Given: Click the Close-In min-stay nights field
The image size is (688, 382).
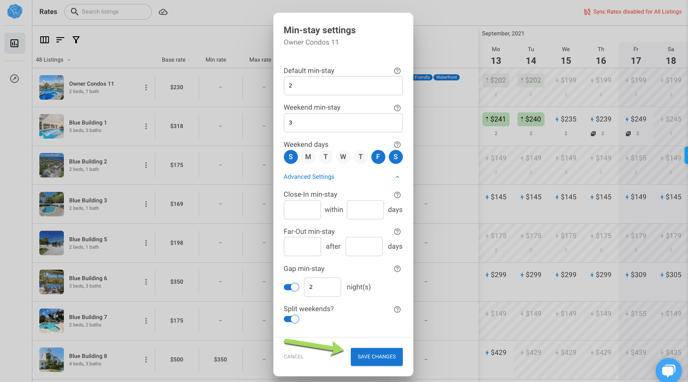Looking at the screenshot, I should (x=302, y=210).
